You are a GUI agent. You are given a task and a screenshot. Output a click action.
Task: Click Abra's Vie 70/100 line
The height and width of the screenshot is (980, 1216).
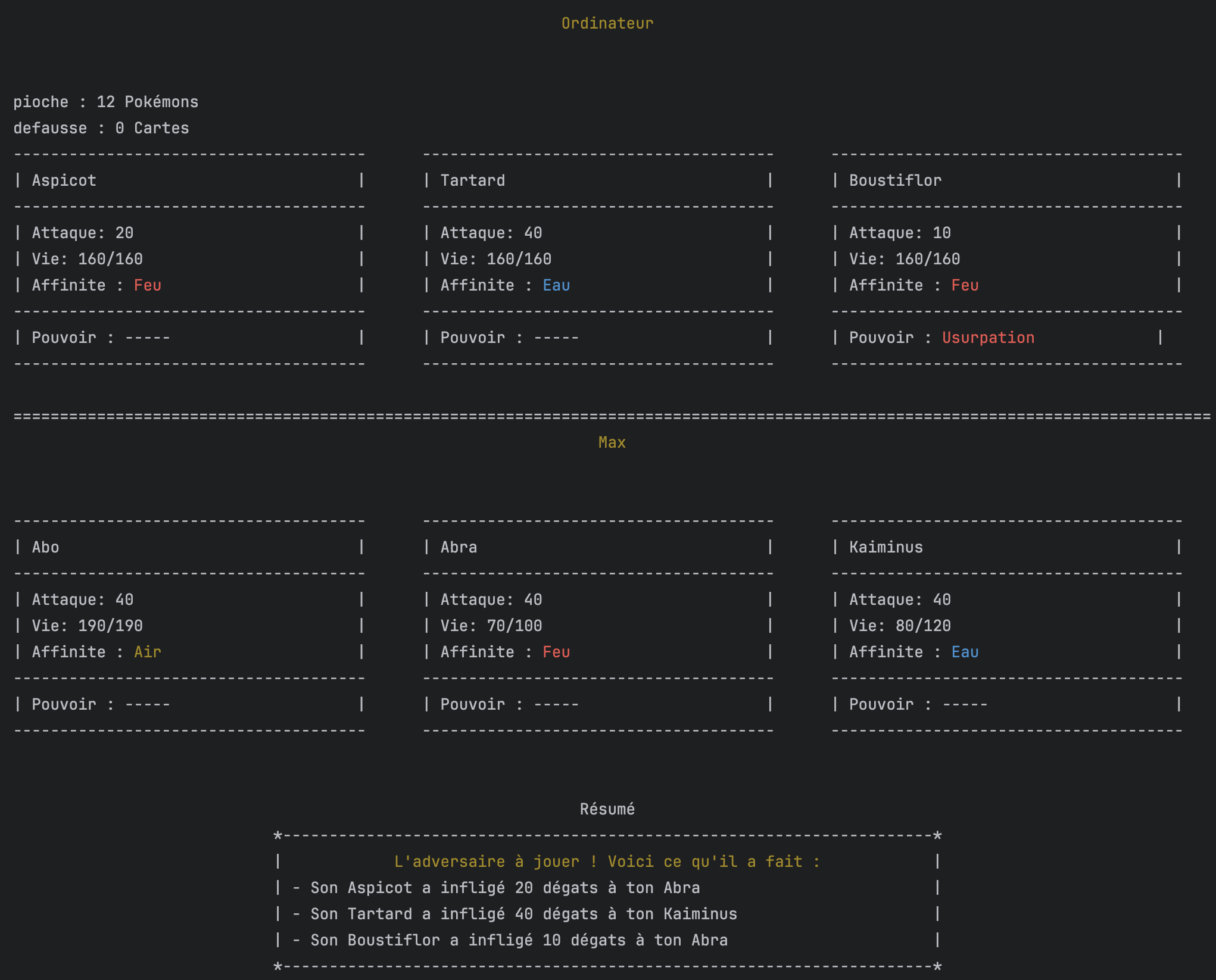coord(491,626)
